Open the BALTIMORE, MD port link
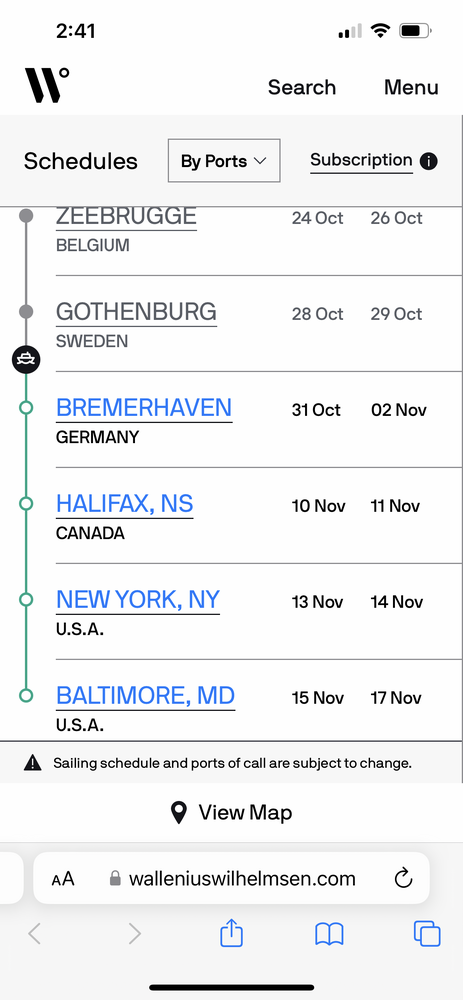Screen dimensions: 463x1000 point(145,695)
